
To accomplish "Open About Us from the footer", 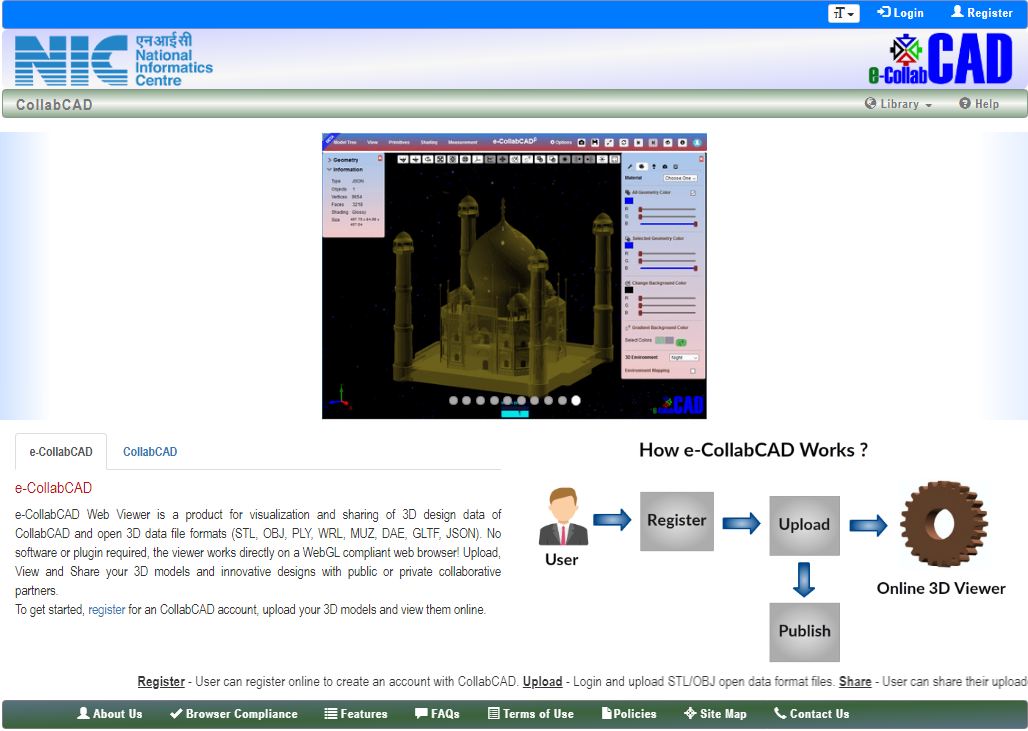I will 109,714.
